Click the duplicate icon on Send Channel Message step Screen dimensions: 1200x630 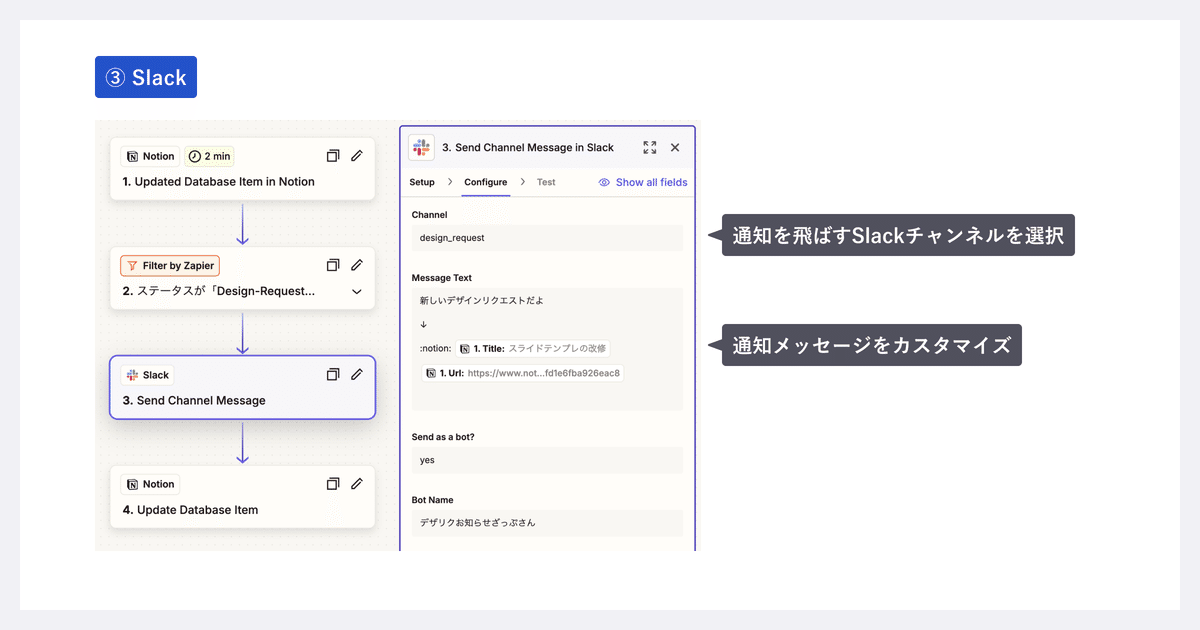(x=333, y=374)
